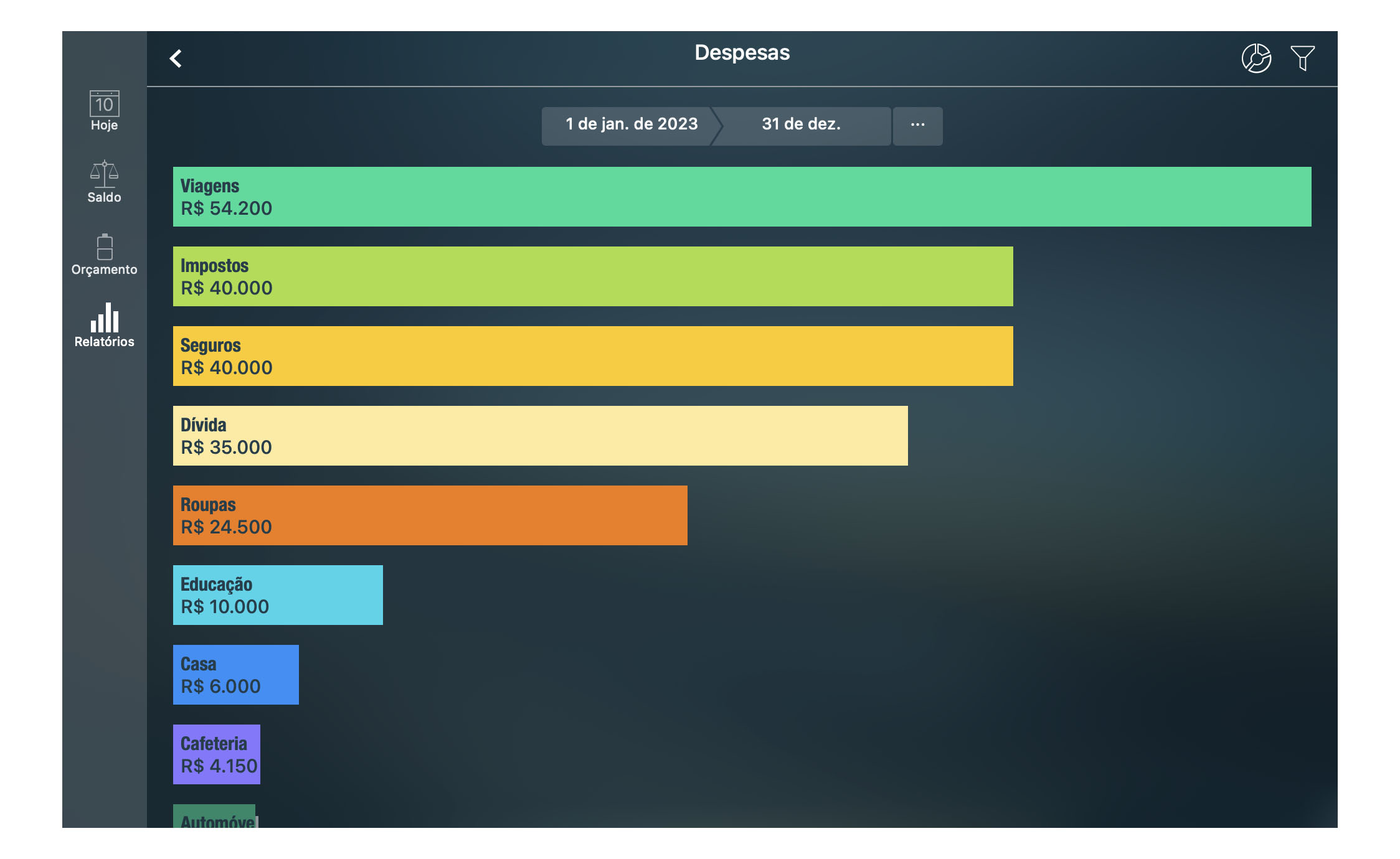This screenshot has width=1400, height=859.
Task: Open the Cafeteria R$ 4.150 bar
Action: (x=217, y=754)
